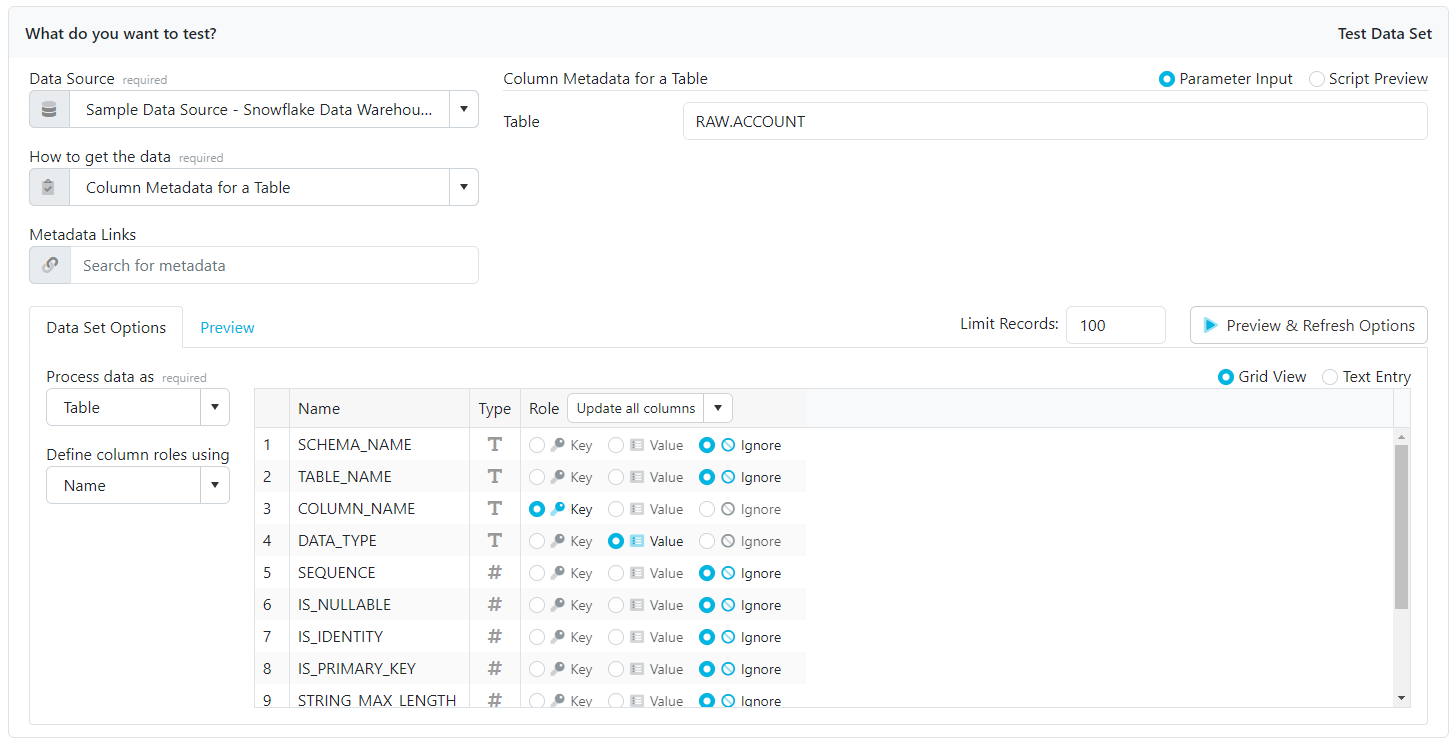Select the Parameter Input radio button

[1166, 79]
